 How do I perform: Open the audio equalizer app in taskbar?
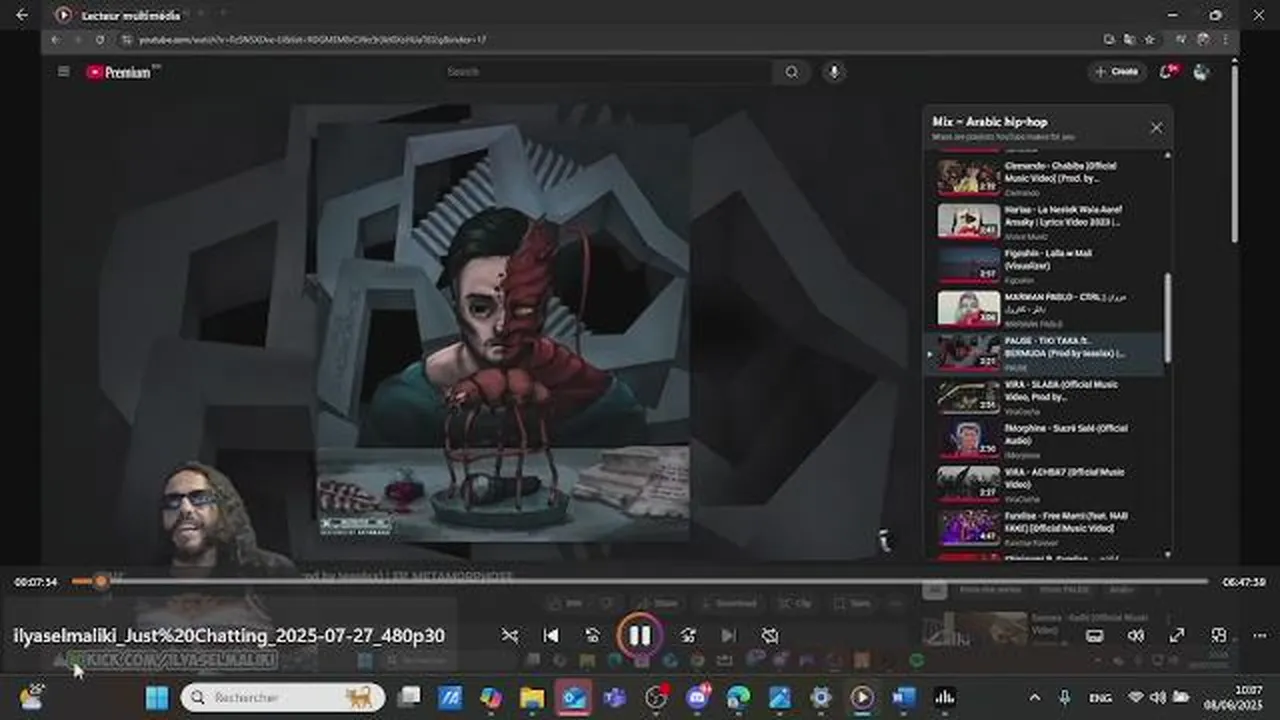tap(944, 697)
